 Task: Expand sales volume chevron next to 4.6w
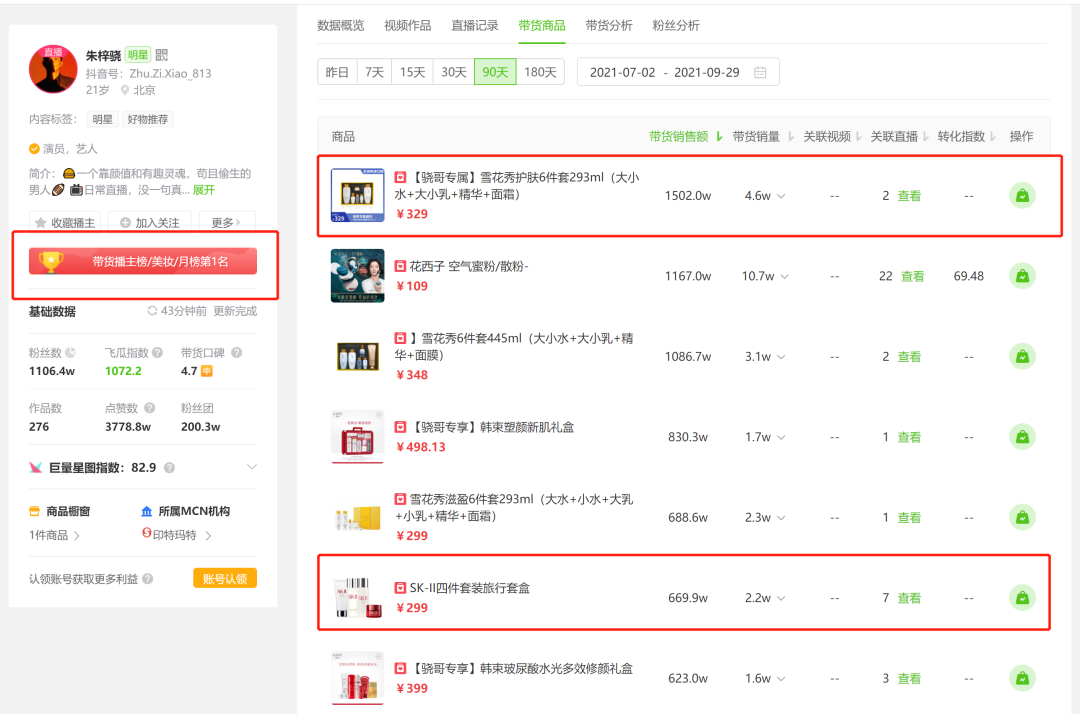coord(781,196)
